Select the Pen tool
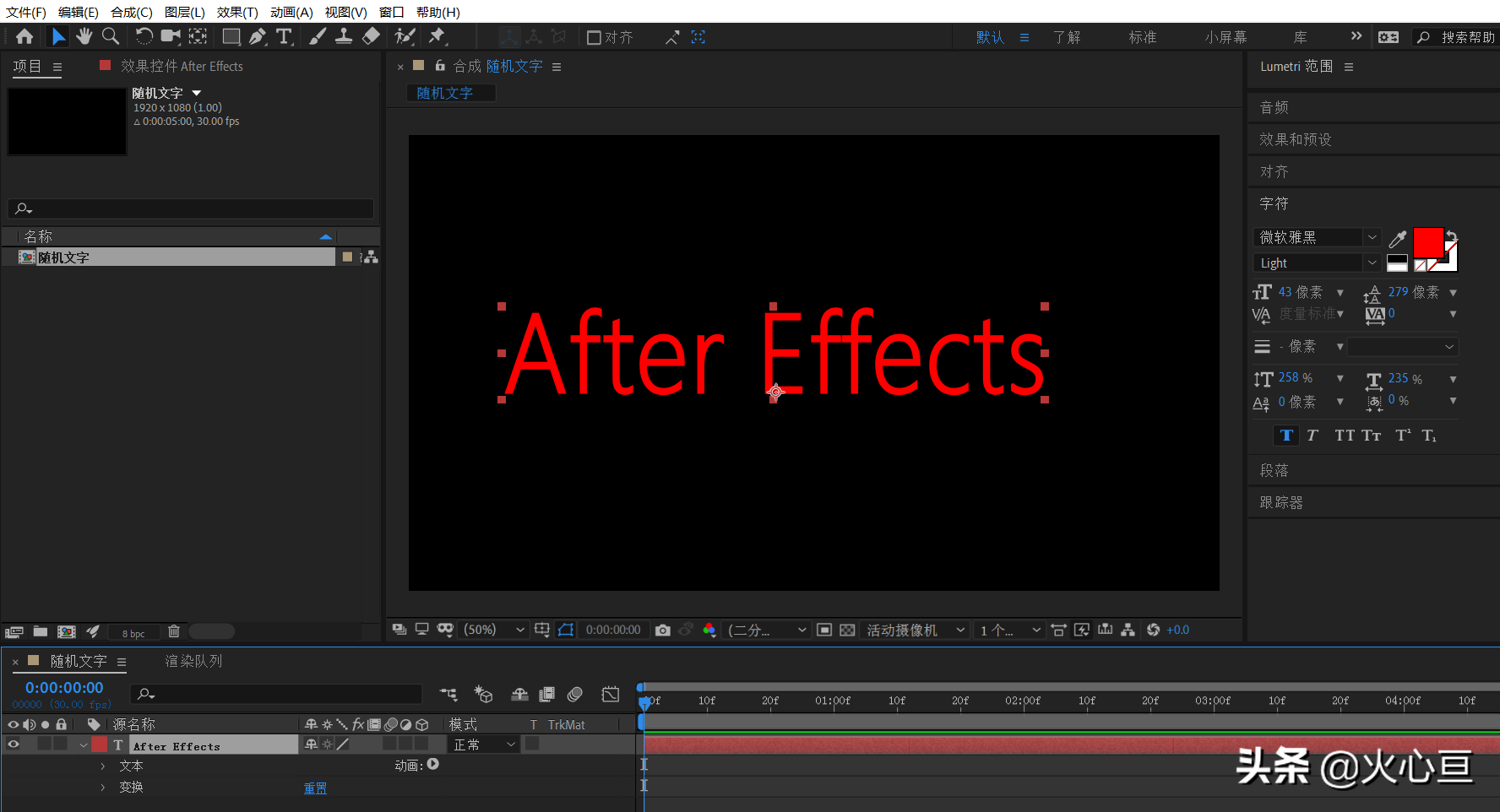The image size is (1500, 812). pos(258,36)
